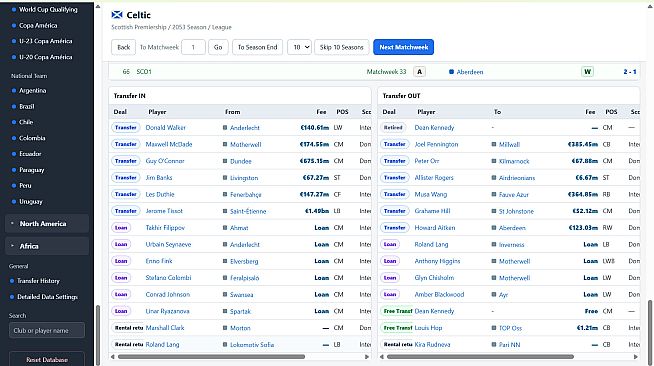The height and width of the screenshot is (366, 654).
Task: Open World Cup Qualifying in sidebar
Action: point(48,9)
